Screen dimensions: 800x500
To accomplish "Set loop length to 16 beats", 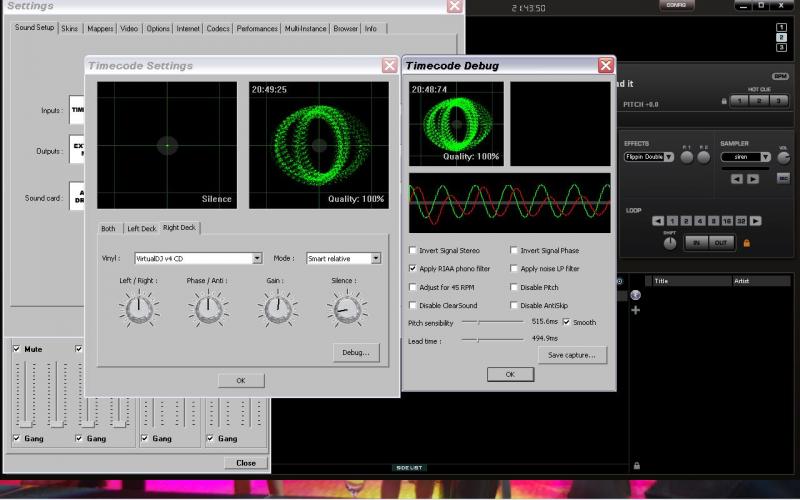I will [x=727, y=221].
